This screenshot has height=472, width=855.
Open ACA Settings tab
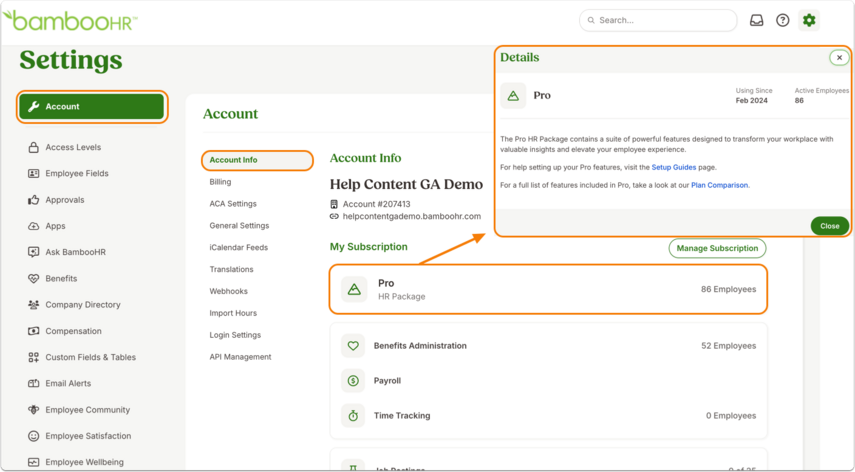[233, 204]
